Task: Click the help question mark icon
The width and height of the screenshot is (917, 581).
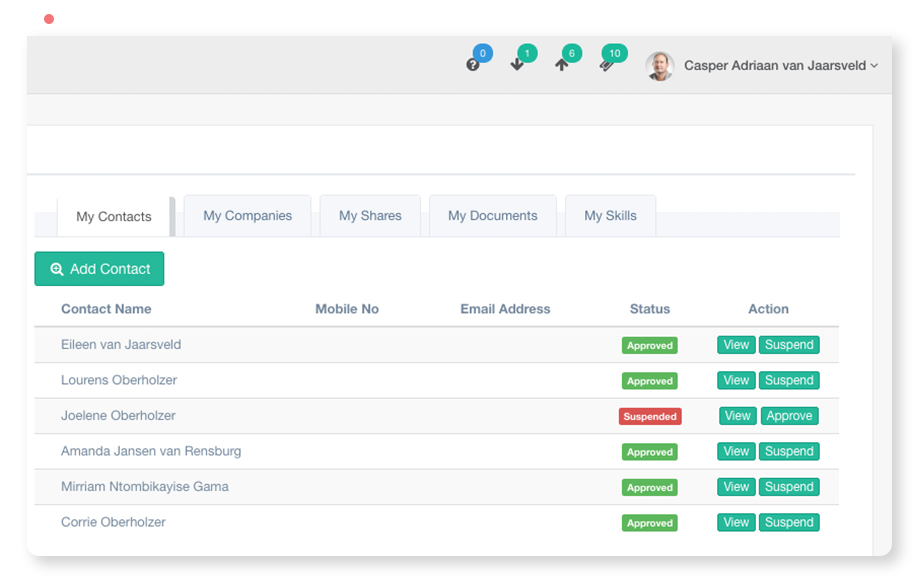Action: pos(473,65)
